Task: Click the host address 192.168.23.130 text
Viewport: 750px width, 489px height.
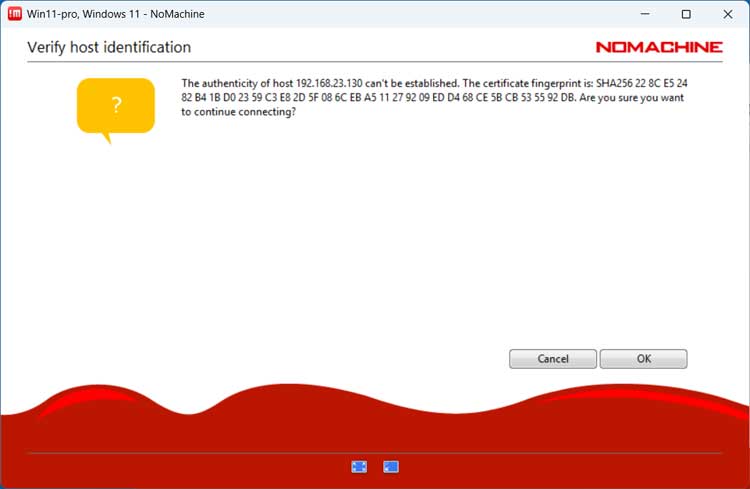Action: pyautogui.click(x=329, y=83)
